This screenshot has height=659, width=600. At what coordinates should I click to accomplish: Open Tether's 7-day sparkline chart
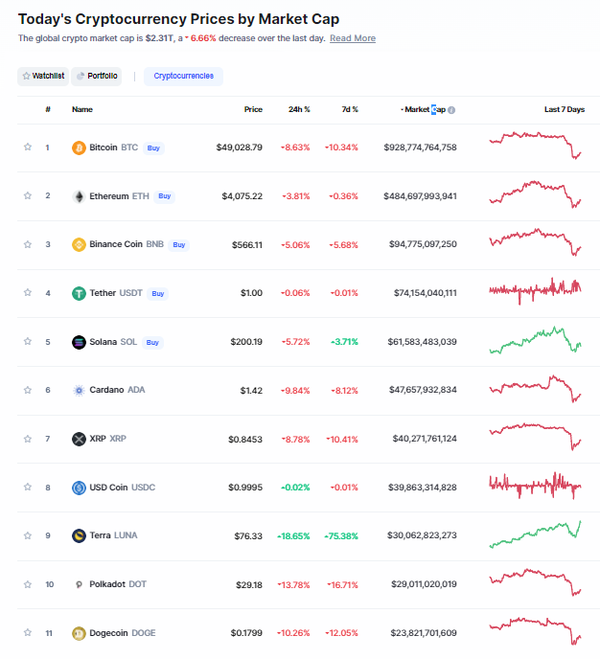[x=535, y=291]
